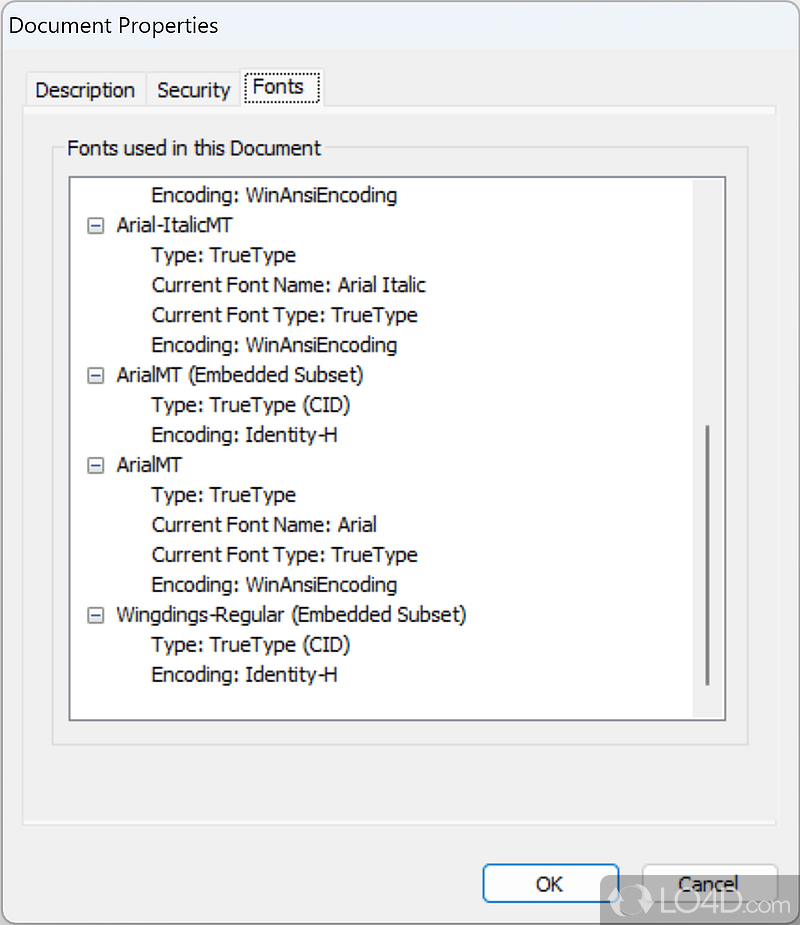Click 'Encoding: WinAnsiEncoding' under Arial-ItalicMT
Image resolution: width=800 pixels, height=925 pixels.
274,345
